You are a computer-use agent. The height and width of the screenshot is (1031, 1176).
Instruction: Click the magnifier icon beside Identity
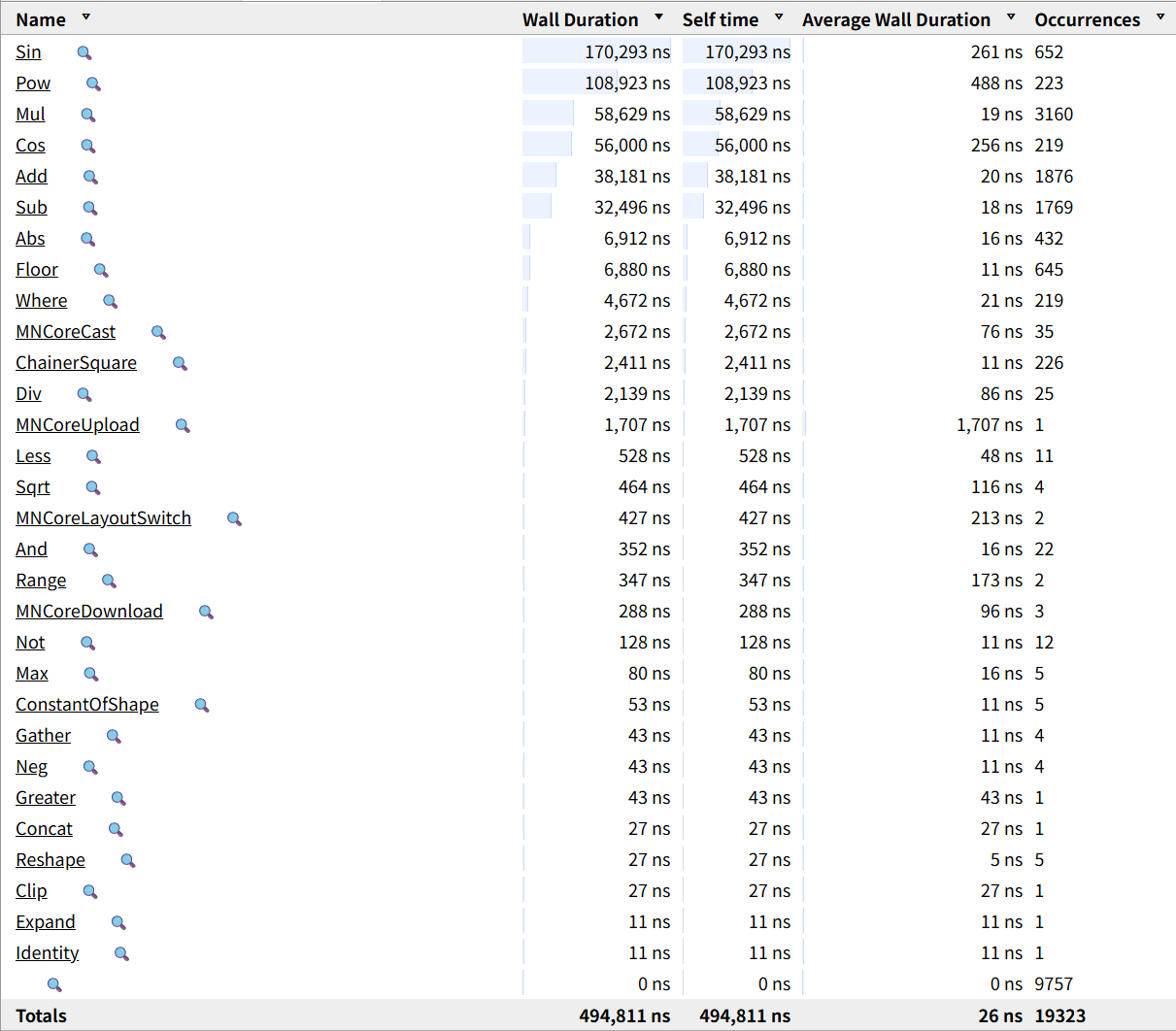121,954
